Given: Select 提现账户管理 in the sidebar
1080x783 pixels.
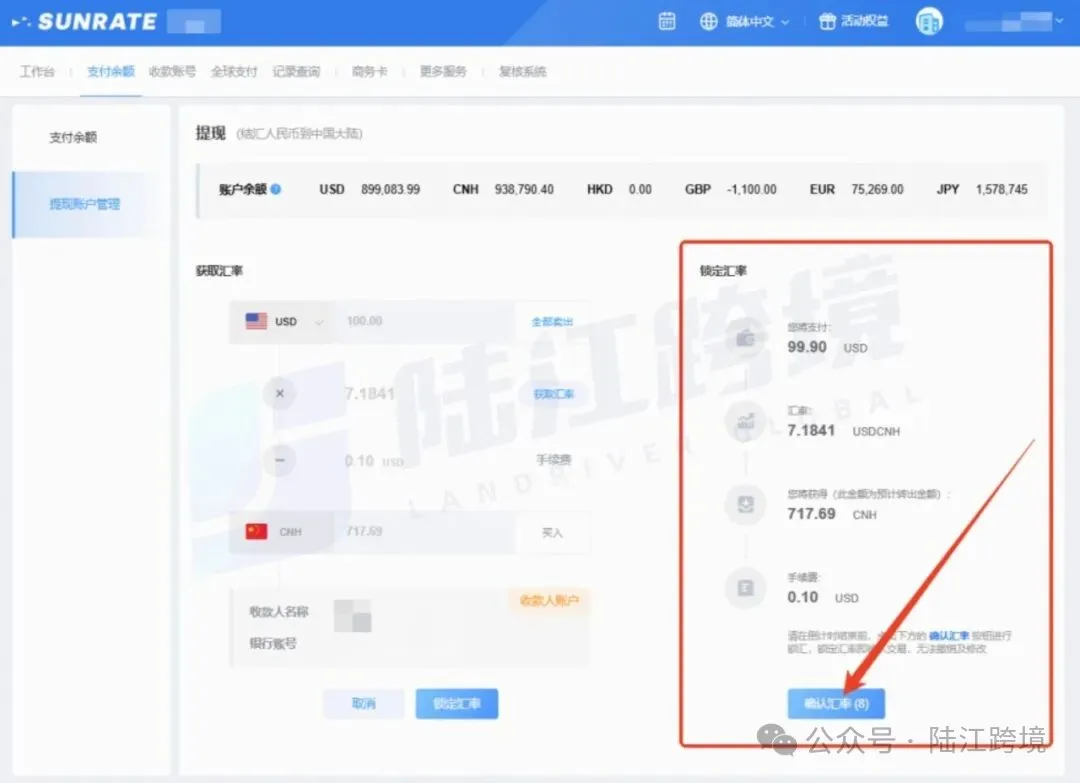Looking at the screenshot, I should point(85,204).
